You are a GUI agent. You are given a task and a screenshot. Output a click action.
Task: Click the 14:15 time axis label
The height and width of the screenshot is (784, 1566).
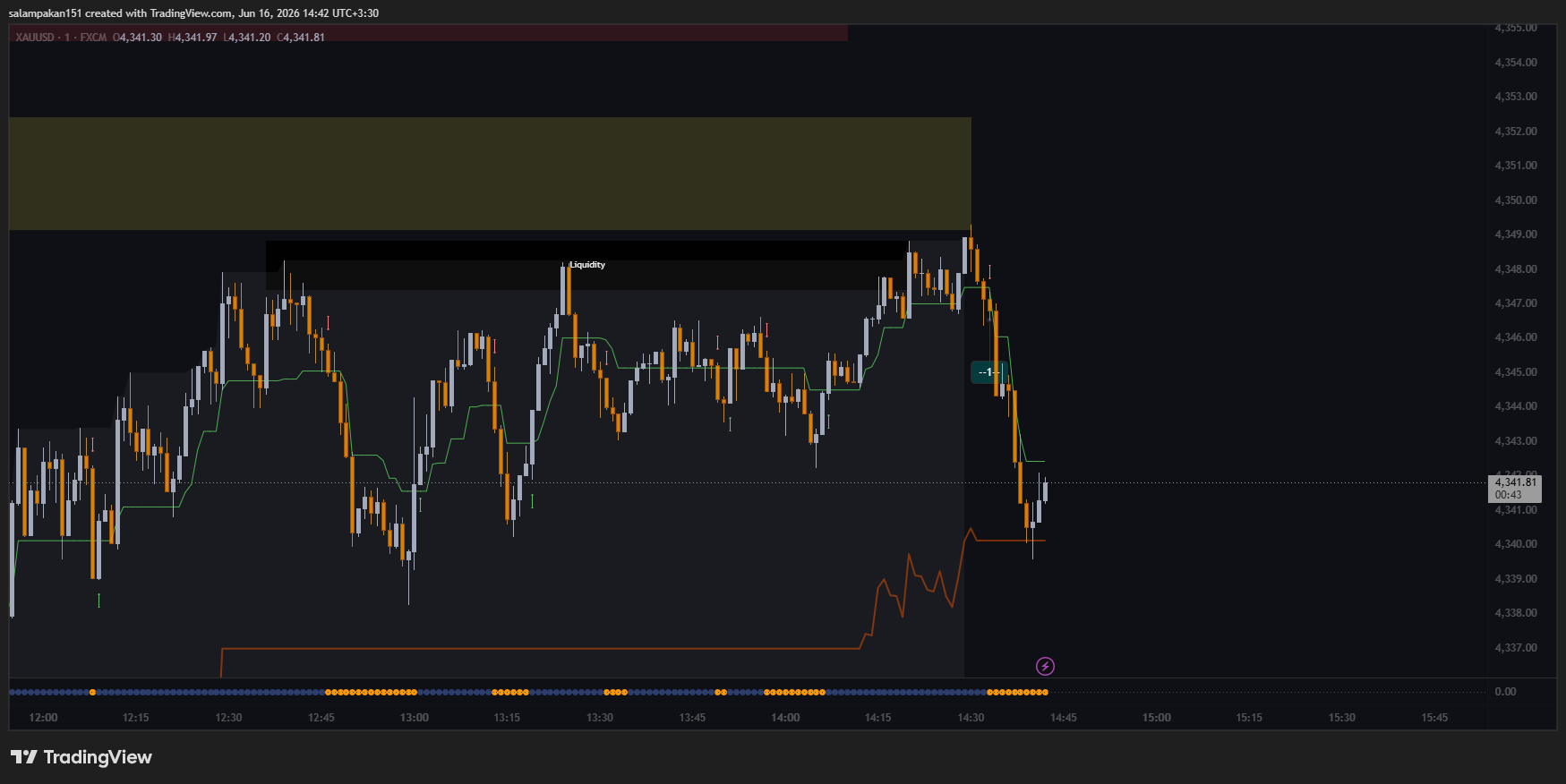point(878,718)
